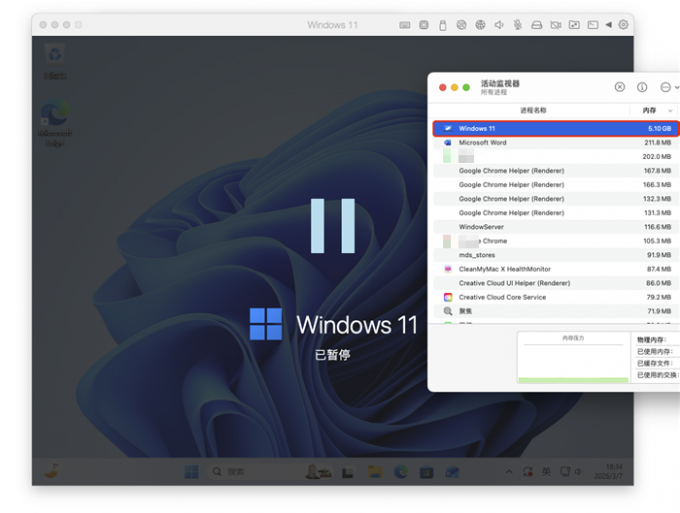
Task: Collapse toolbar using the left arrow
Action: [609, 25]
